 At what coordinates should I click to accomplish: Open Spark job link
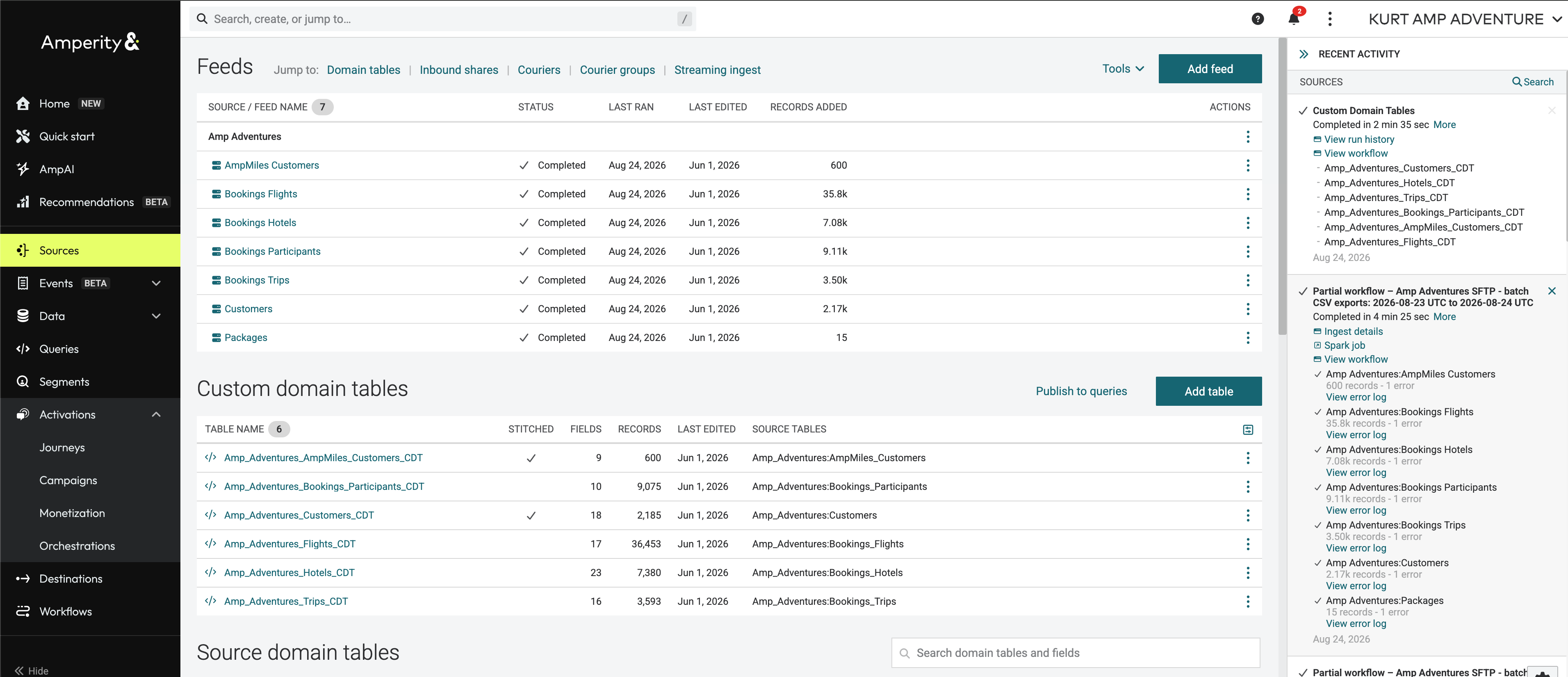point(1344,345)
